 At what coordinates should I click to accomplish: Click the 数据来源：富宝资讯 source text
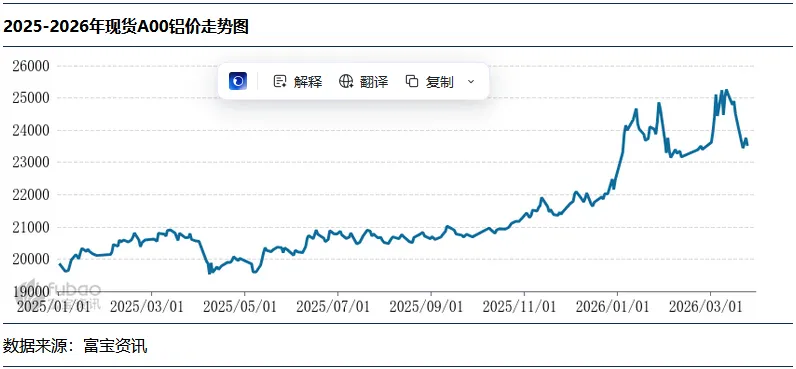75,346
